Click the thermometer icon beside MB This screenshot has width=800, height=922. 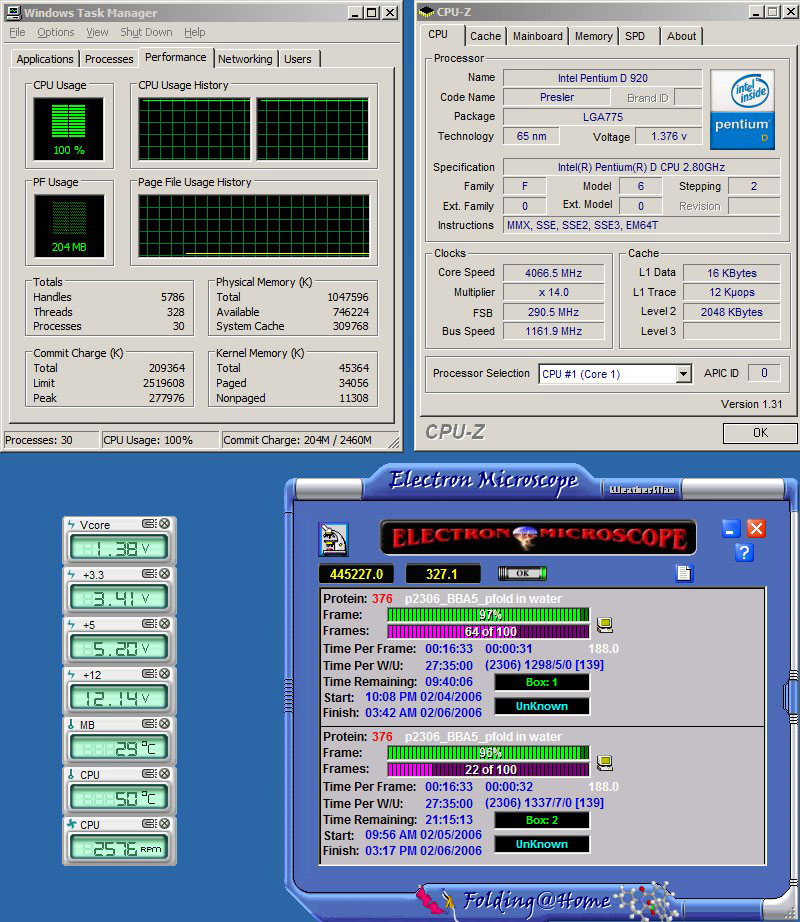coord(71,724)
